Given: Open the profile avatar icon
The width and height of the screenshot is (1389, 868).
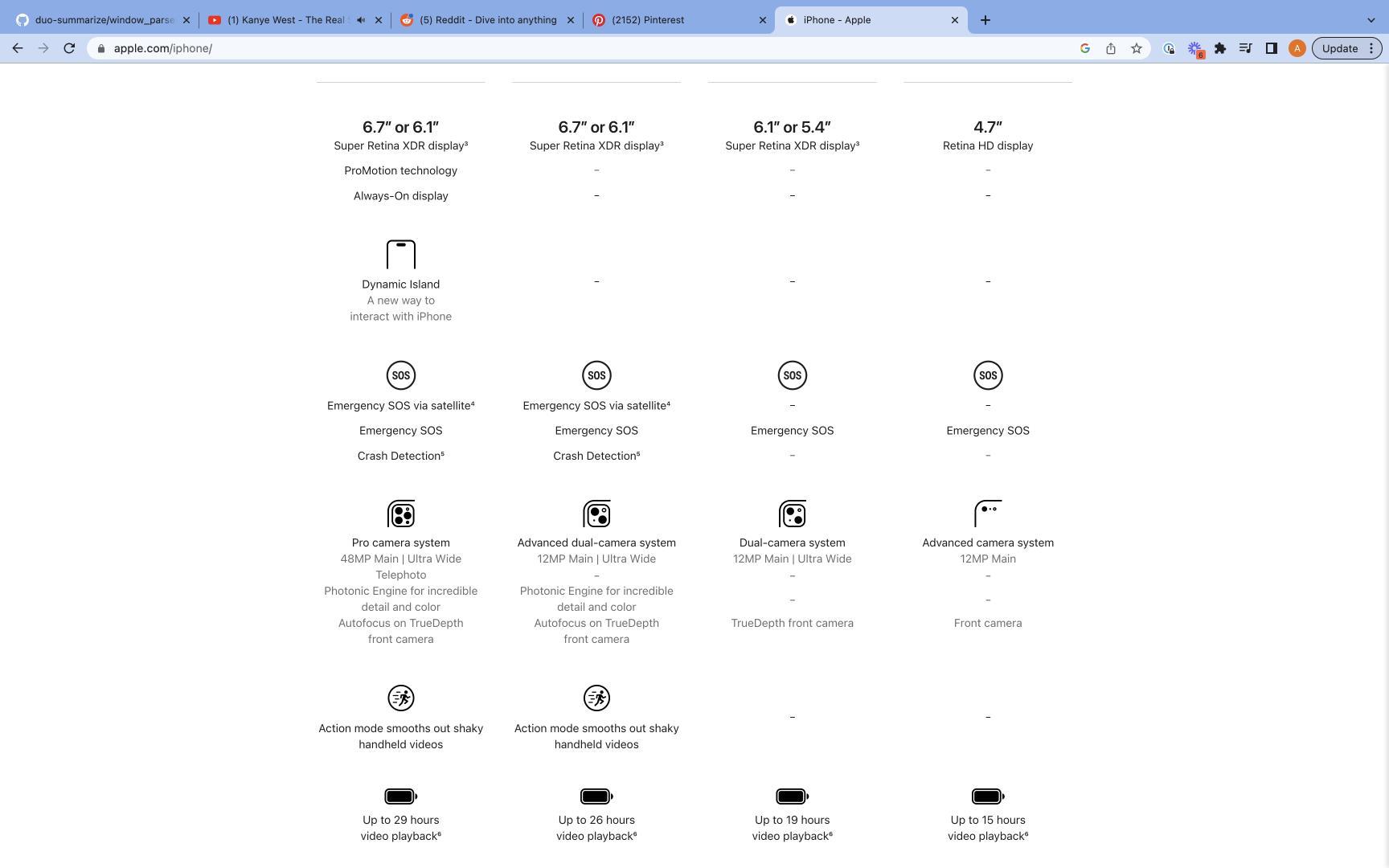Looking at the screenshot, I should [x=1296, y=48].
